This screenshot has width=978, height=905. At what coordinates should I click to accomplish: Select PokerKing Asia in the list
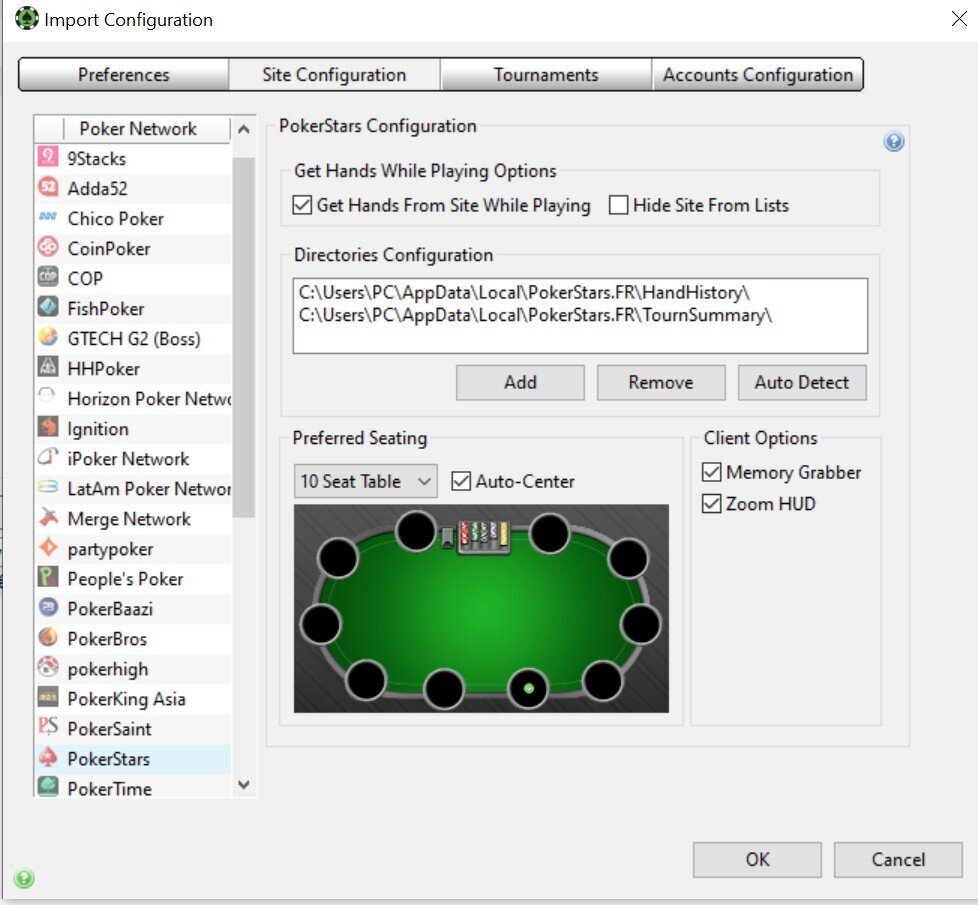pos(133,699)
